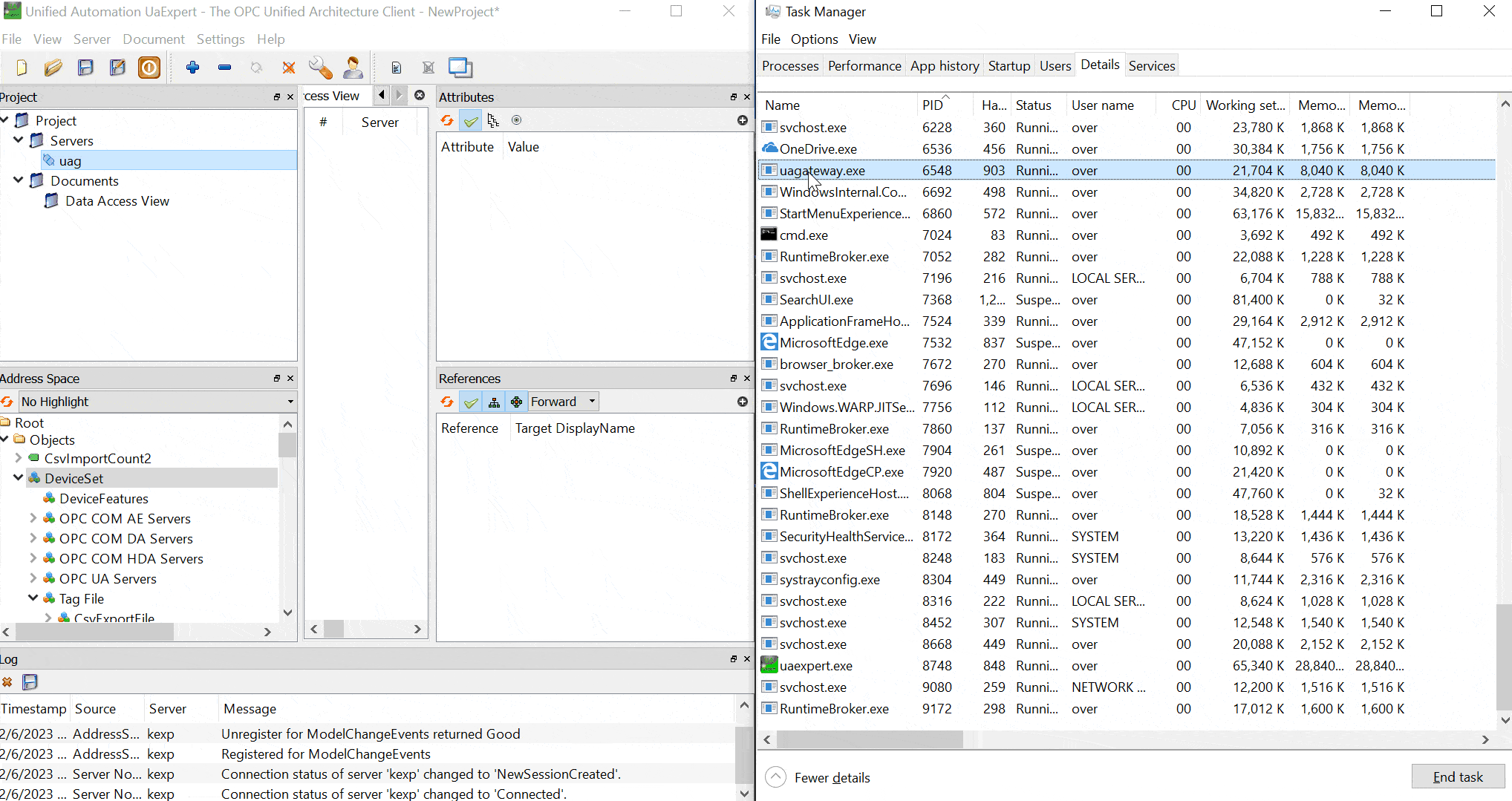1512x801 pixels.
Task: Open the Forward direction dropdown in References
Action: click(564, 402)
